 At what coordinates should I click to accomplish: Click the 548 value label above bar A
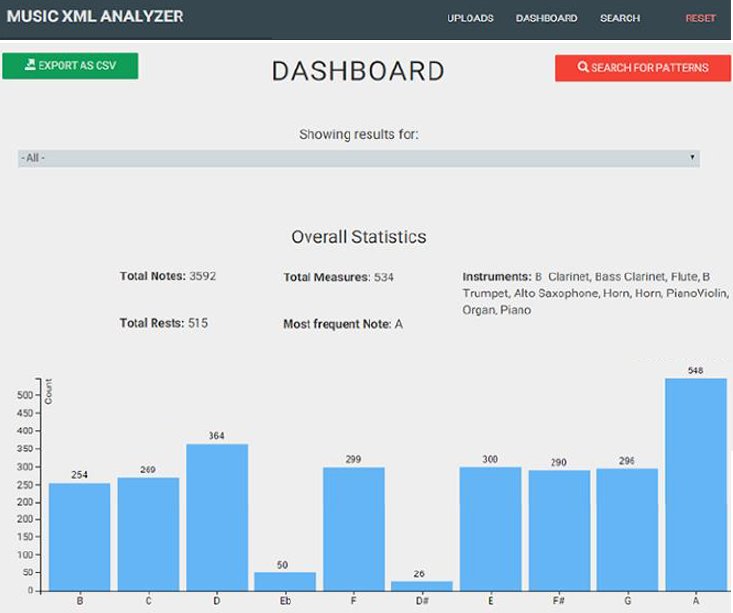click(x=696, y=370)
